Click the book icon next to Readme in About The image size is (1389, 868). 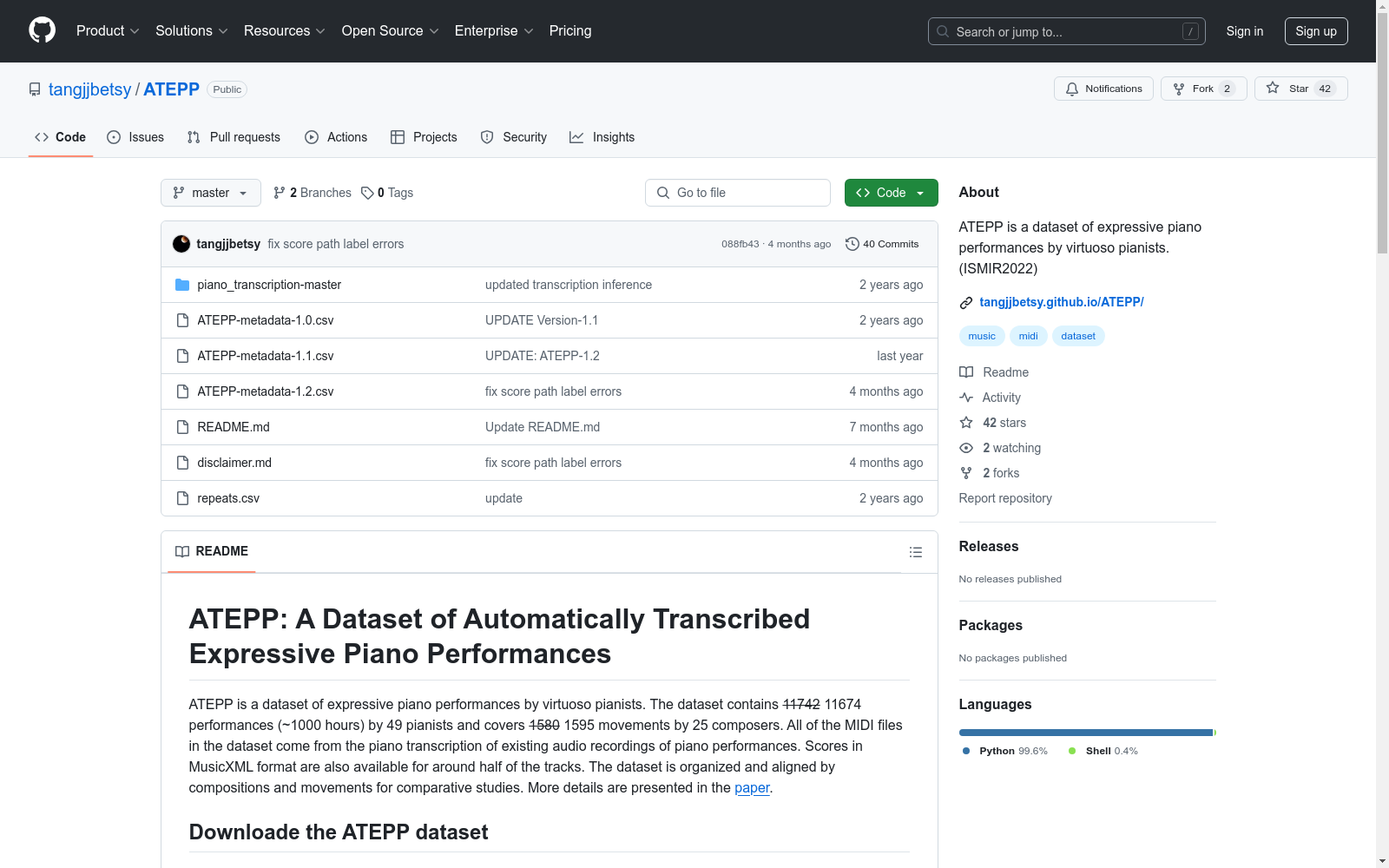[966, 372]
